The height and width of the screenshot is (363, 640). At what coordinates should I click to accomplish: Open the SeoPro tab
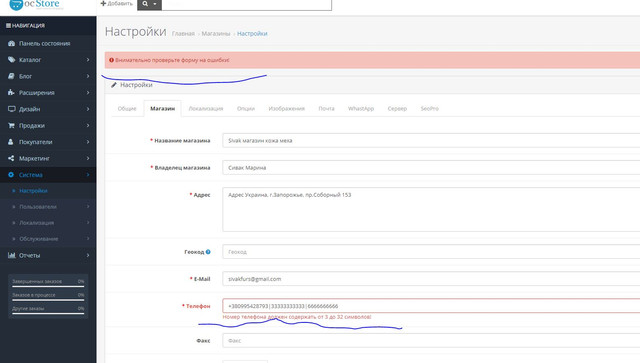[429, 109]
